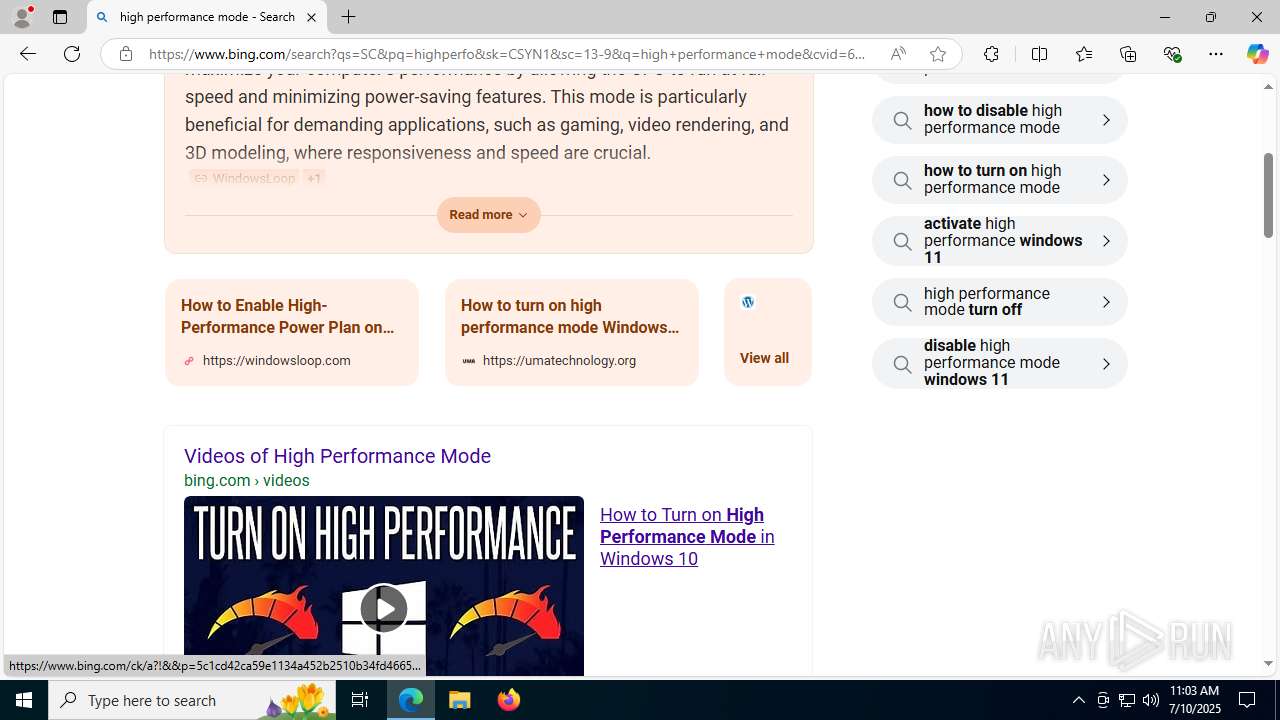
Task: Click the taskbar search box
Action: [192, 700]
